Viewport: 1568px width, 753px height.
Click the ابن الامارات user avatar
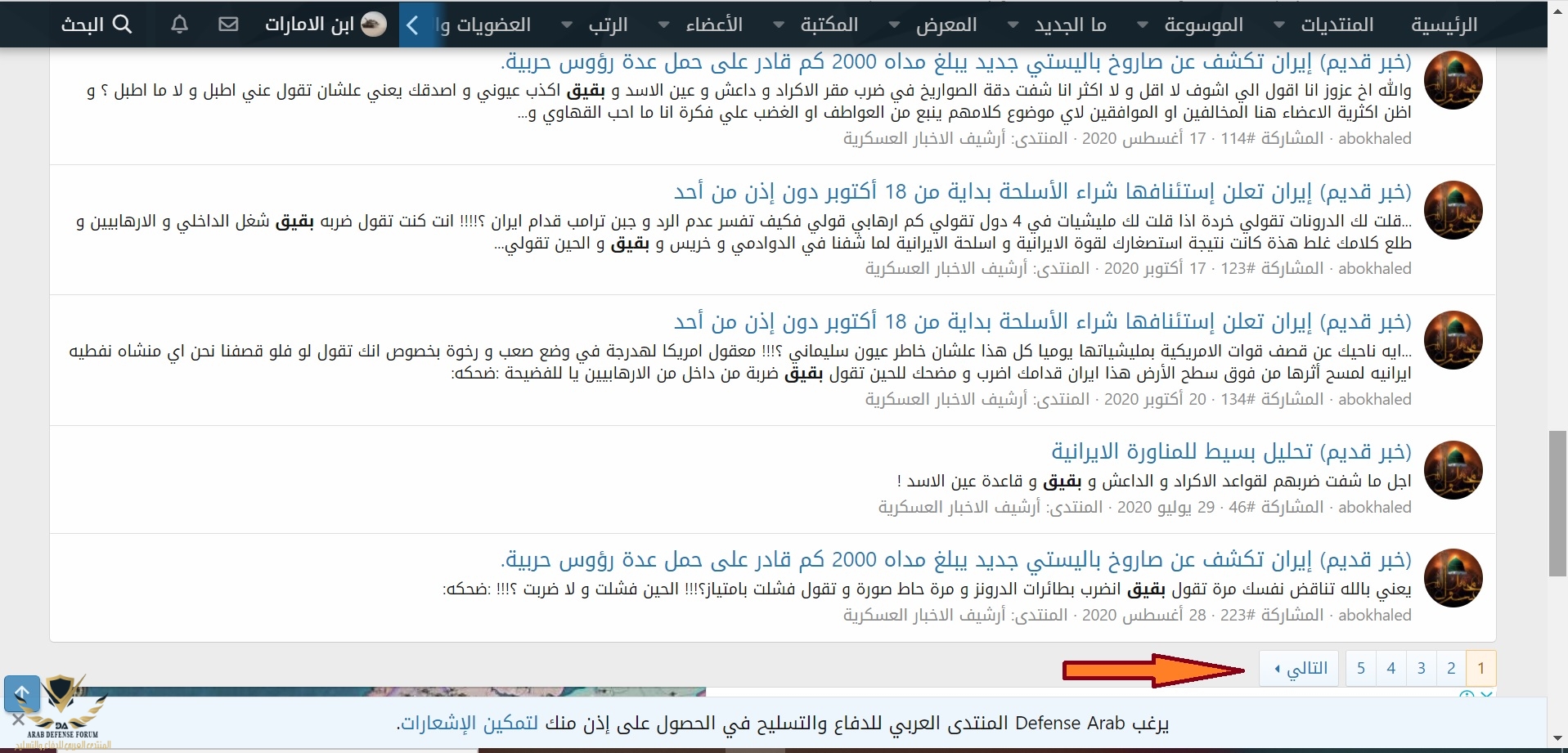(x=374, y=25)
